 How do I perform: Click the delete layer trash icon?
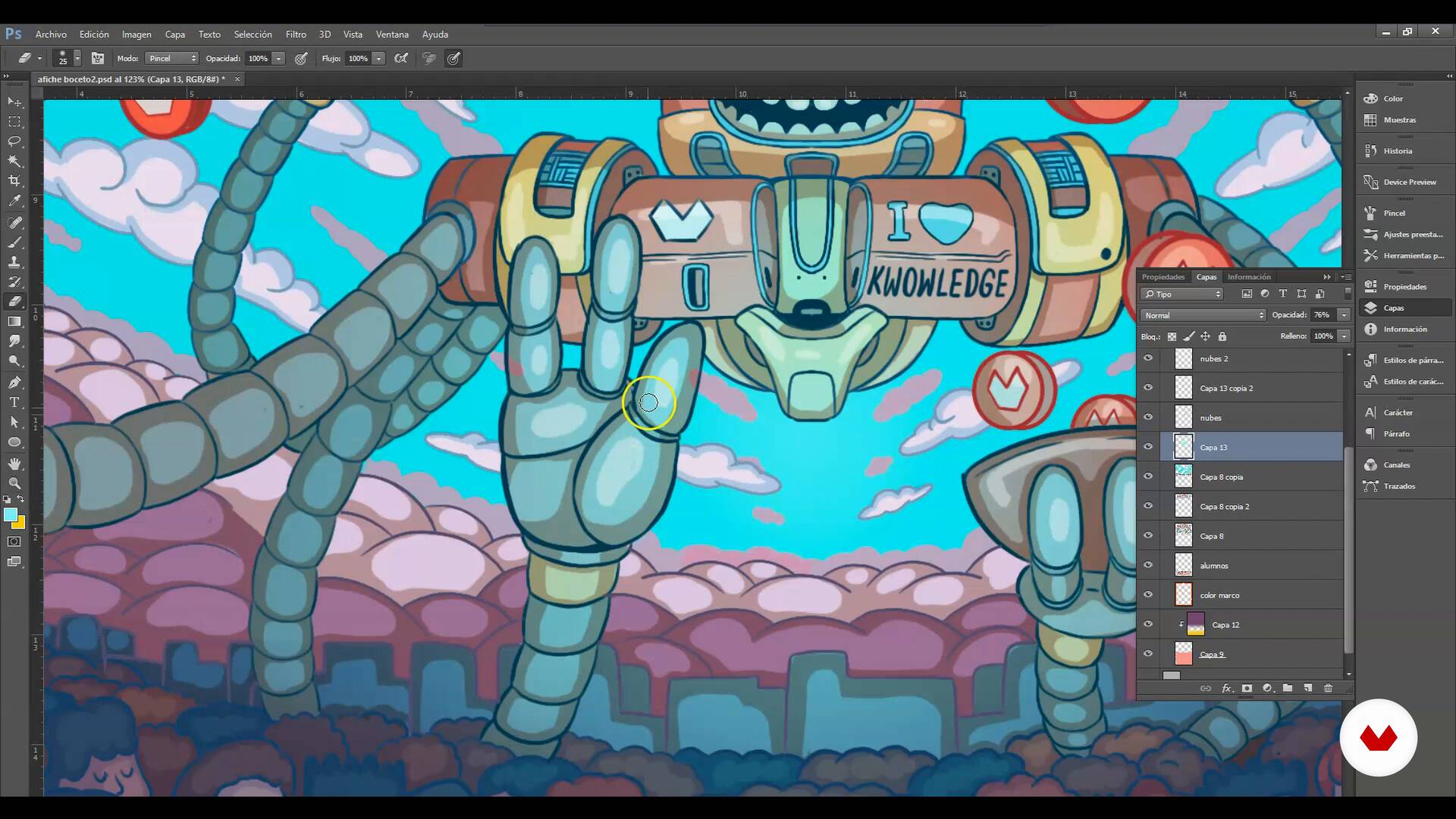[x=1328, y=688]
